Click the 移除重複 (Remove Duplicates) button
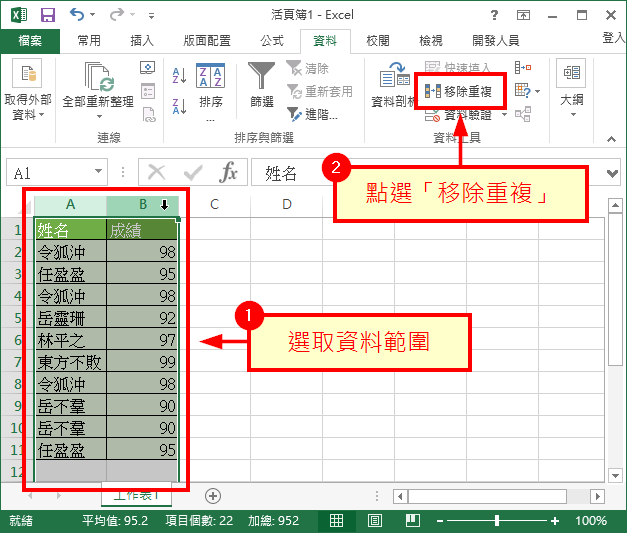This screenshot has height=533, width=627. tap(462, 92)
